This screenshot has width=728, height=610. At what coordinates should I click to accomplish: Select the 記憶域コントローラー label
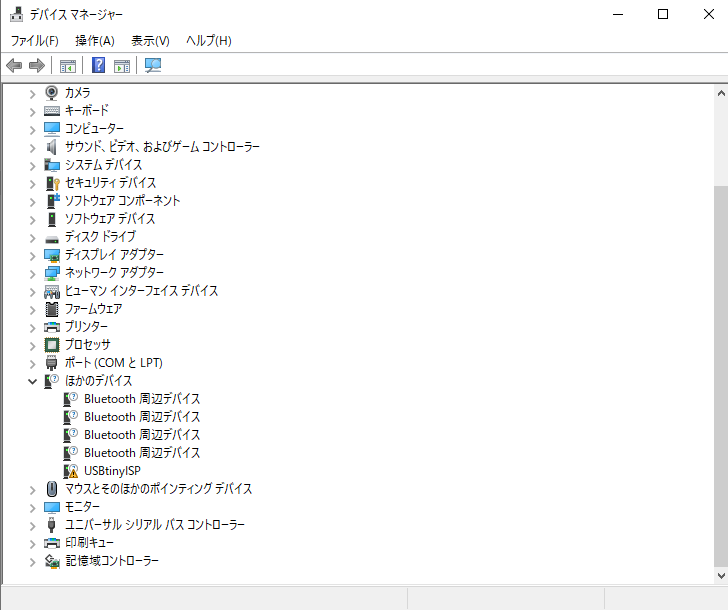coord(112,561)
